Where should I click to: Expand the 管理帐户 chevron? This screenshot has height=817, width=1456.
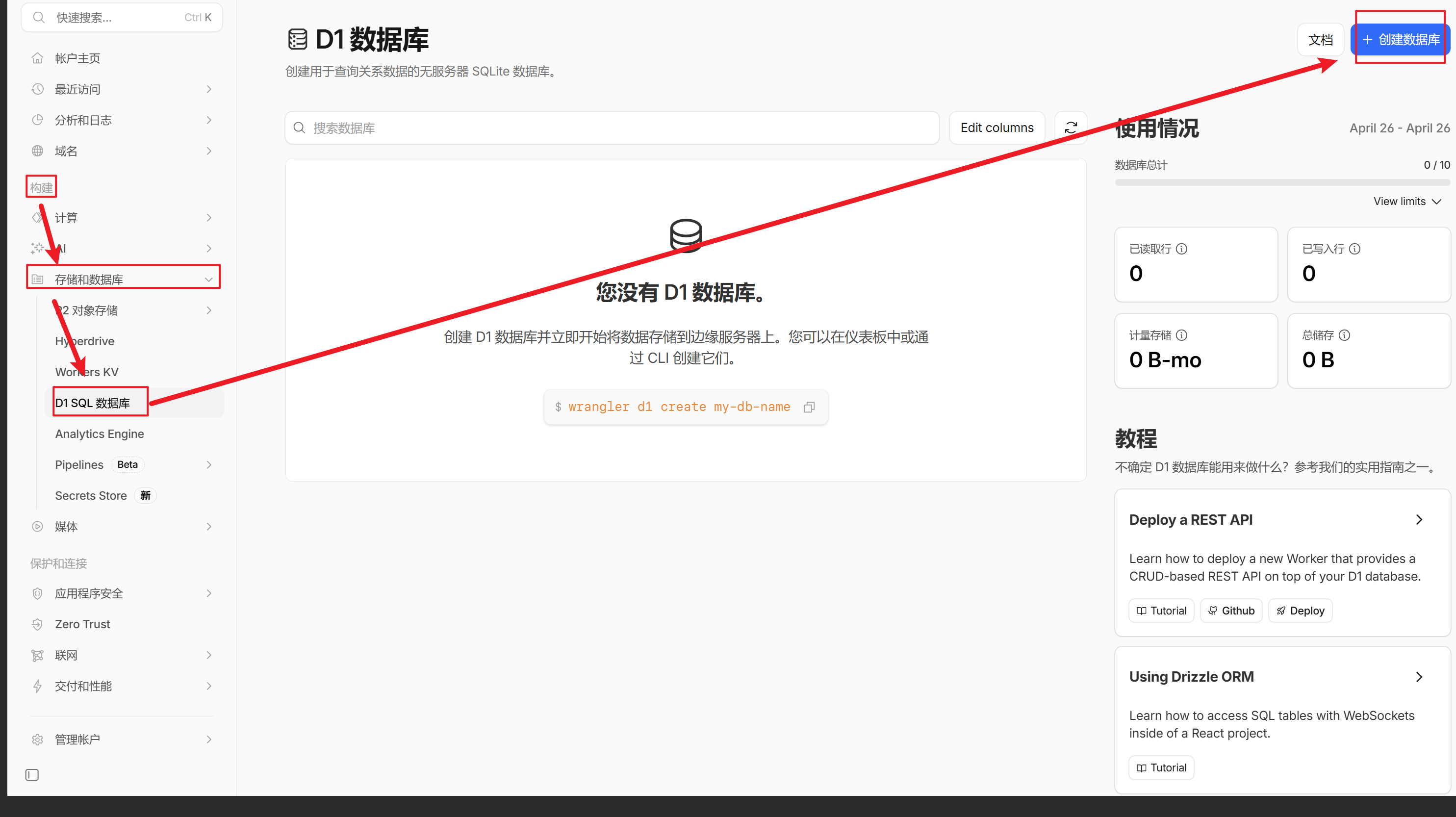pyautogui.click(x=209, y=740)
